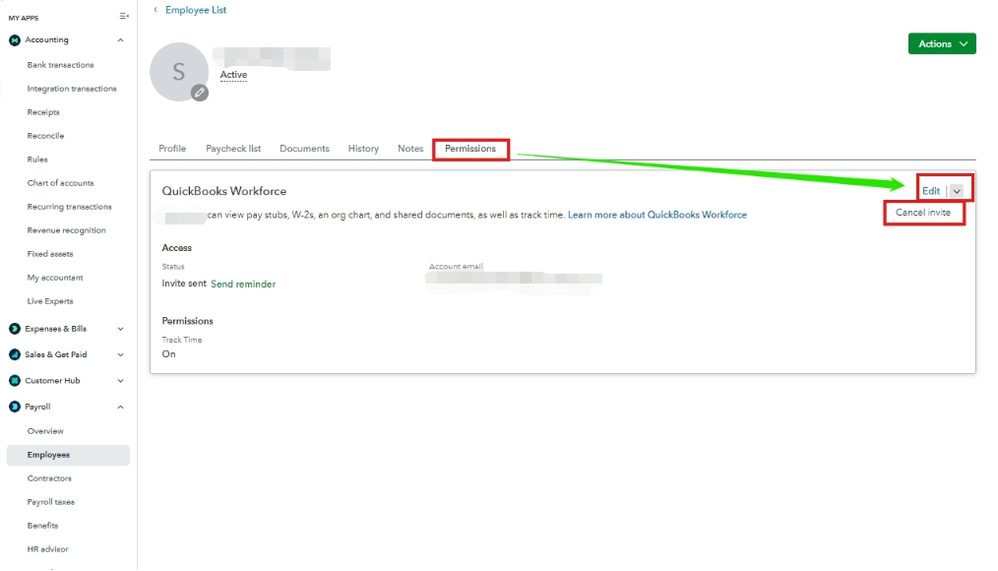Choose Cancel invite from the menu
The width and height of the screenshot is (998, 571).
[x=923, y=213]
